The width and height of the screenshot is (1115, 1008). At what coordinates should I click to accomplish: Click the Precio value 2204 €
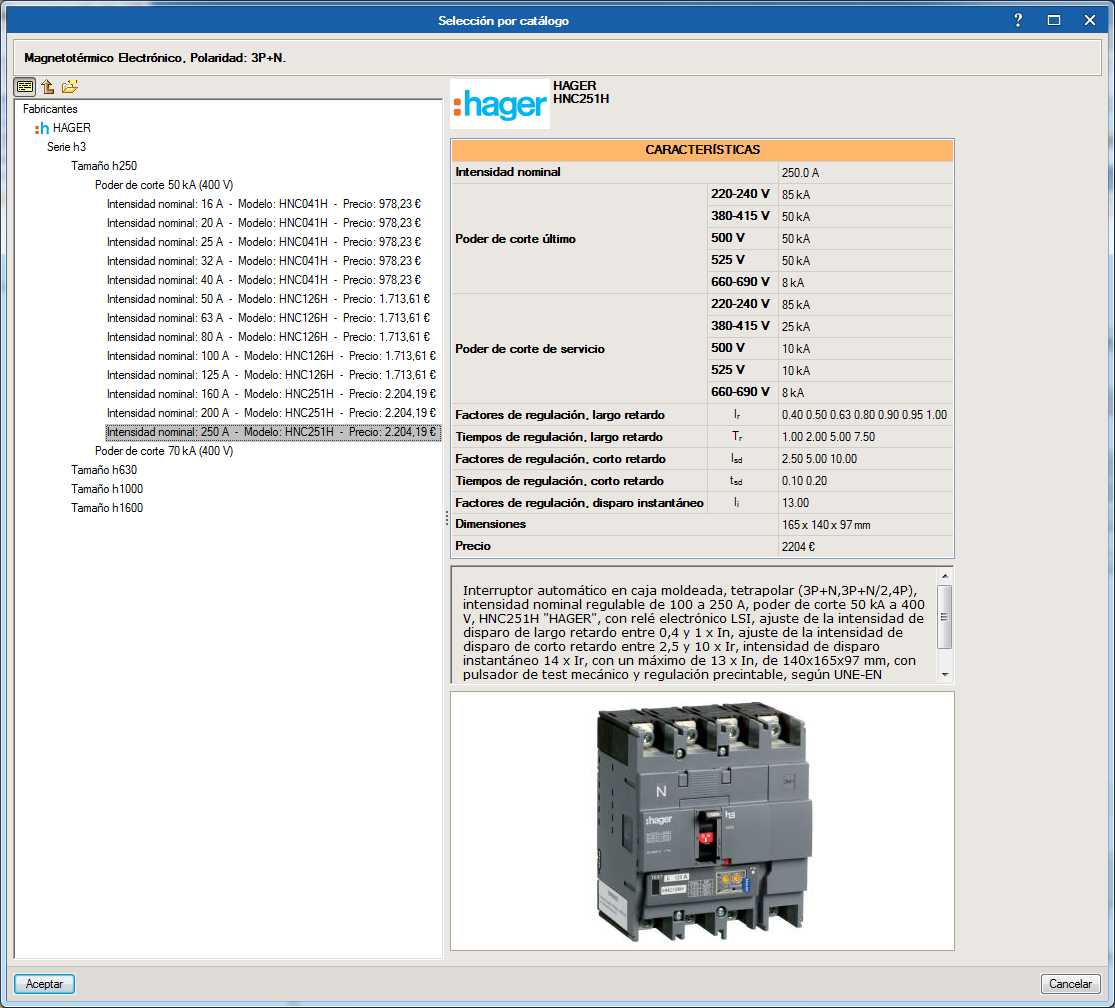799,547
